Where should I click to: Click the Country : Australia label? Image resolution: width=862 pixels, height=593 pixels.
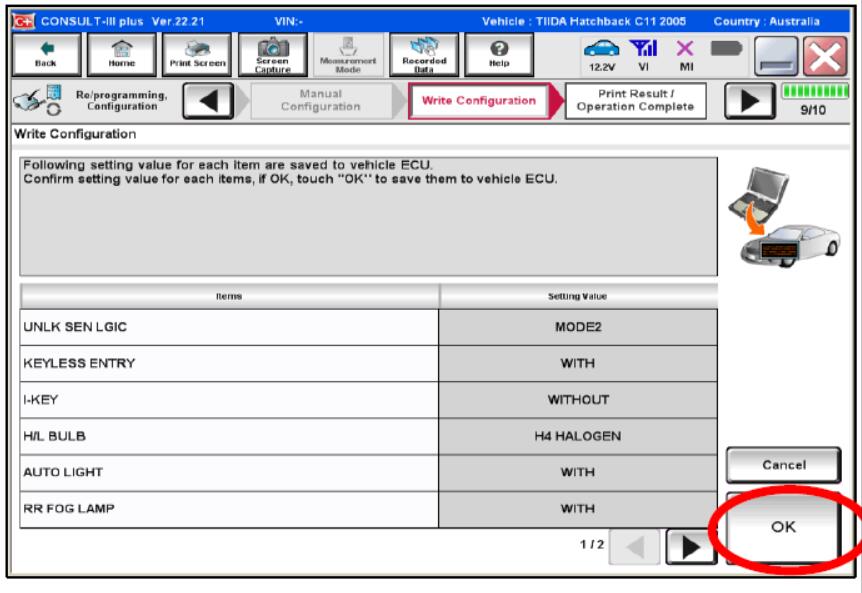(766, 21)
